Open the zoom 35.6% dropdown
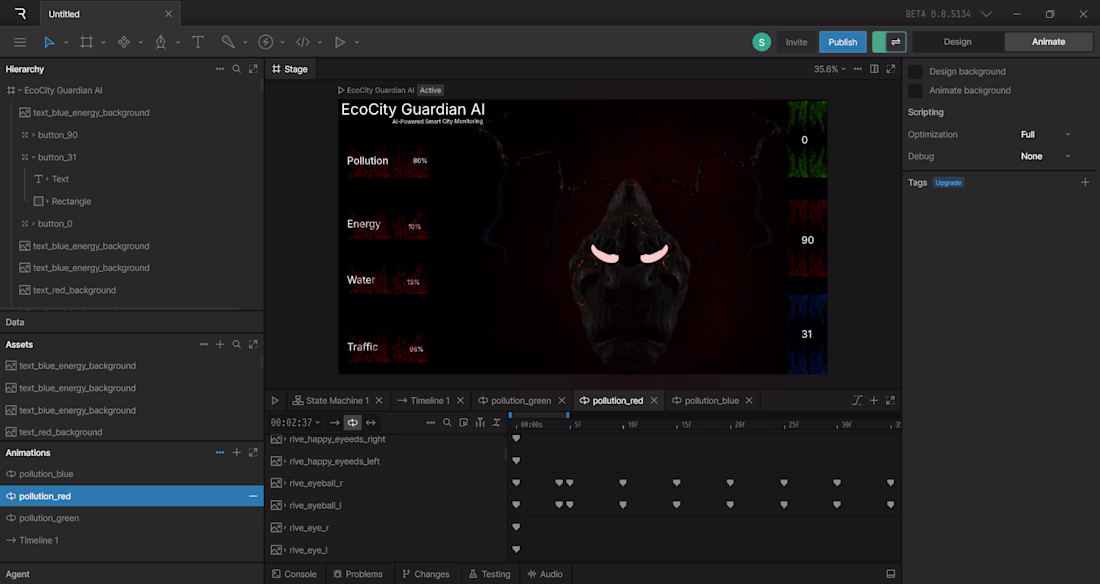 830,69
